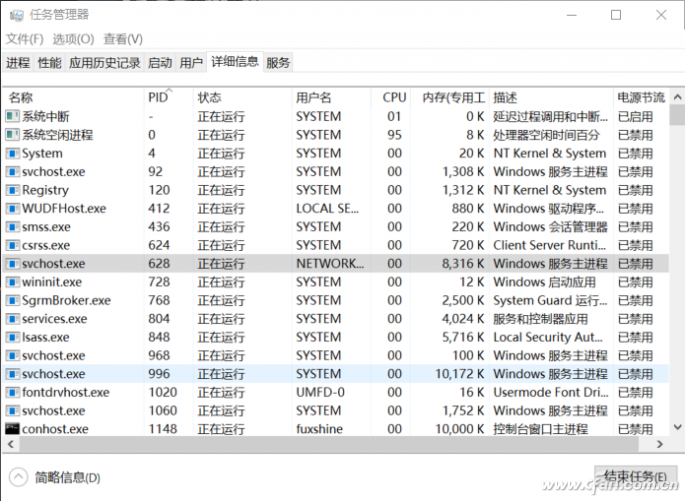Click icon of svchost.exe PID 1060

(12, 411)
